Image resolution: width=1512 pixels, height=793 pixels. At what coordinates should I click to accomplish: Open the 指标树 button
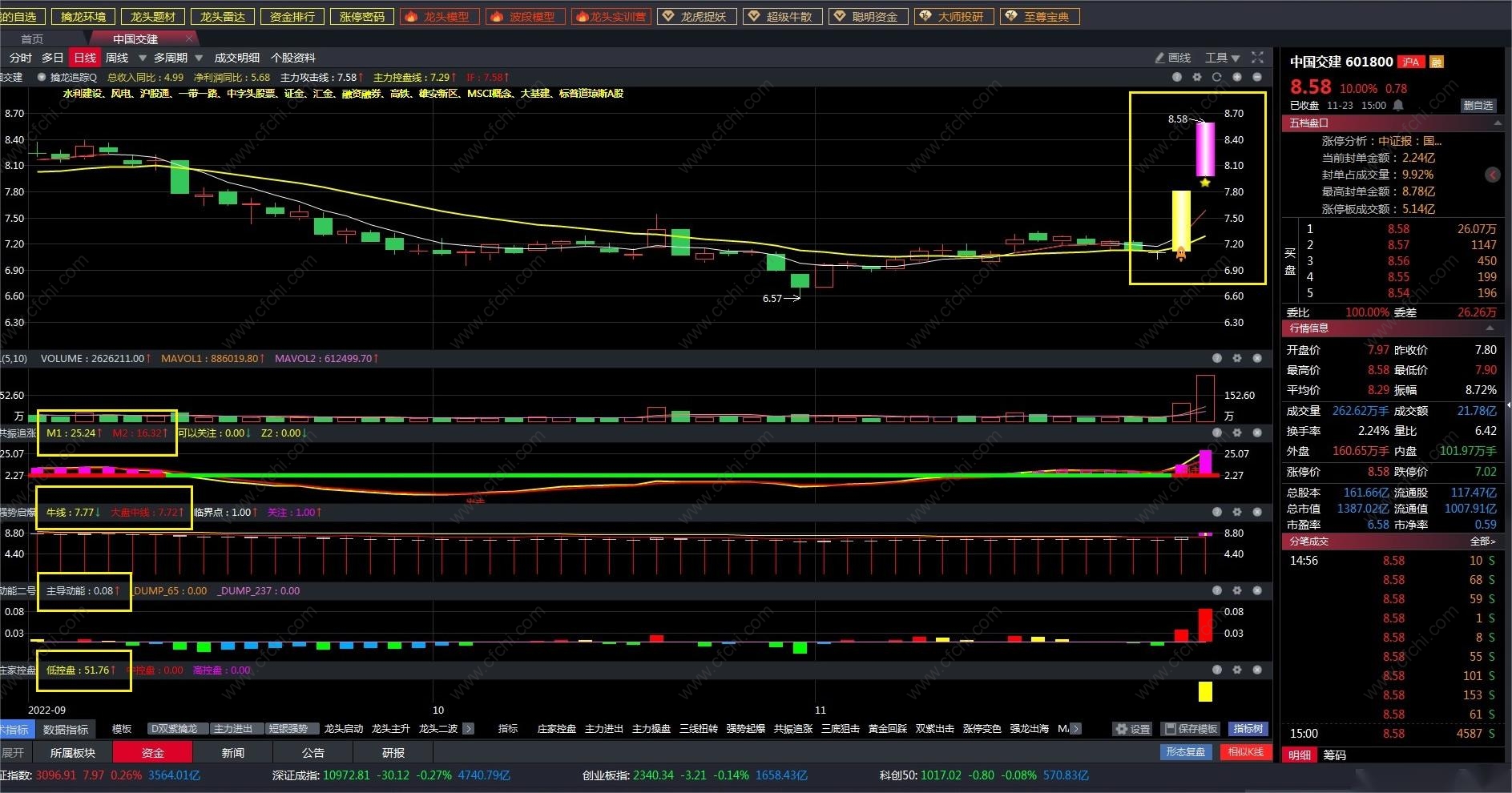tap(1248, 729)
